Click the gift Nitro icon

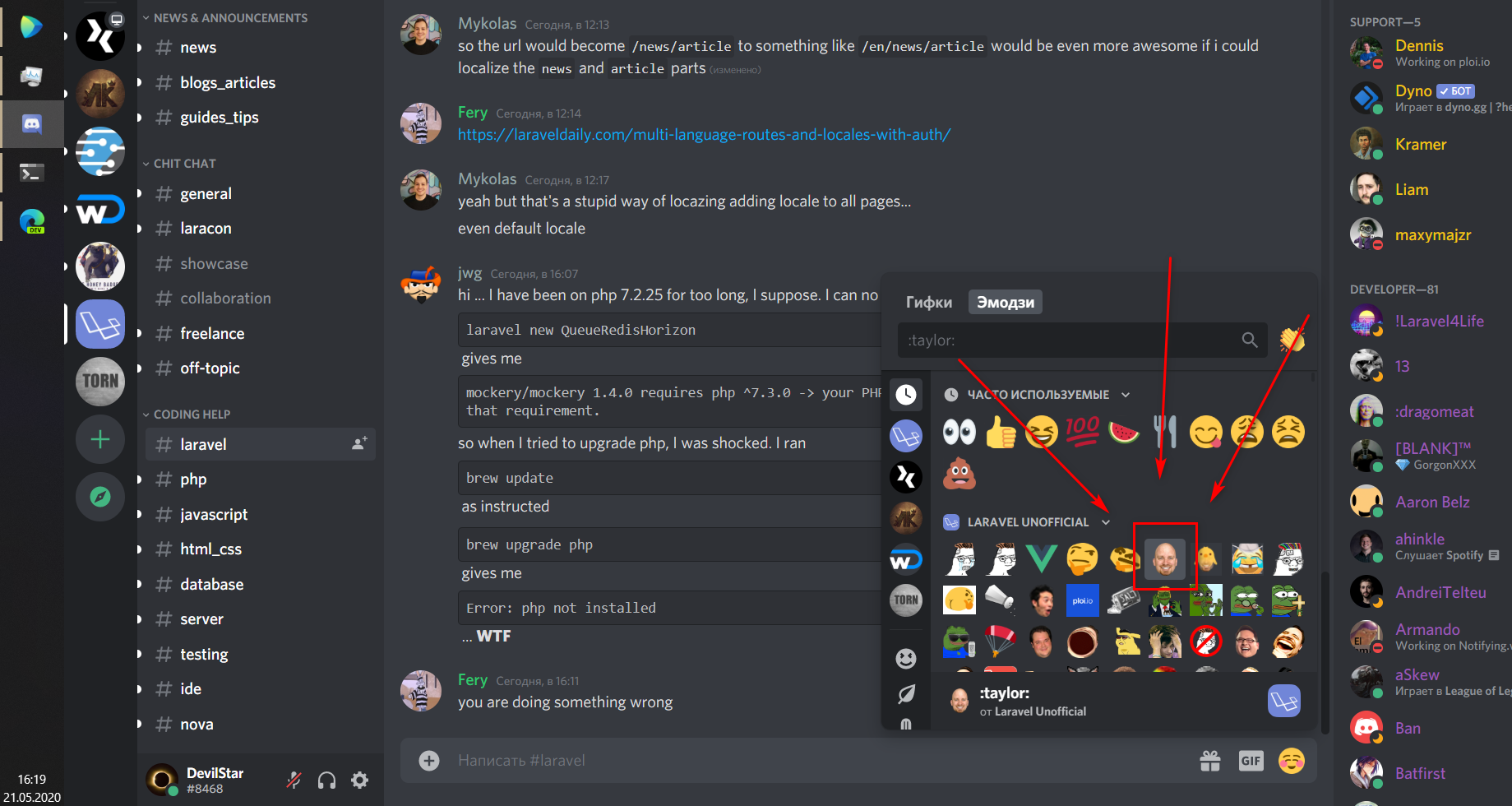tap(1209, 761)
